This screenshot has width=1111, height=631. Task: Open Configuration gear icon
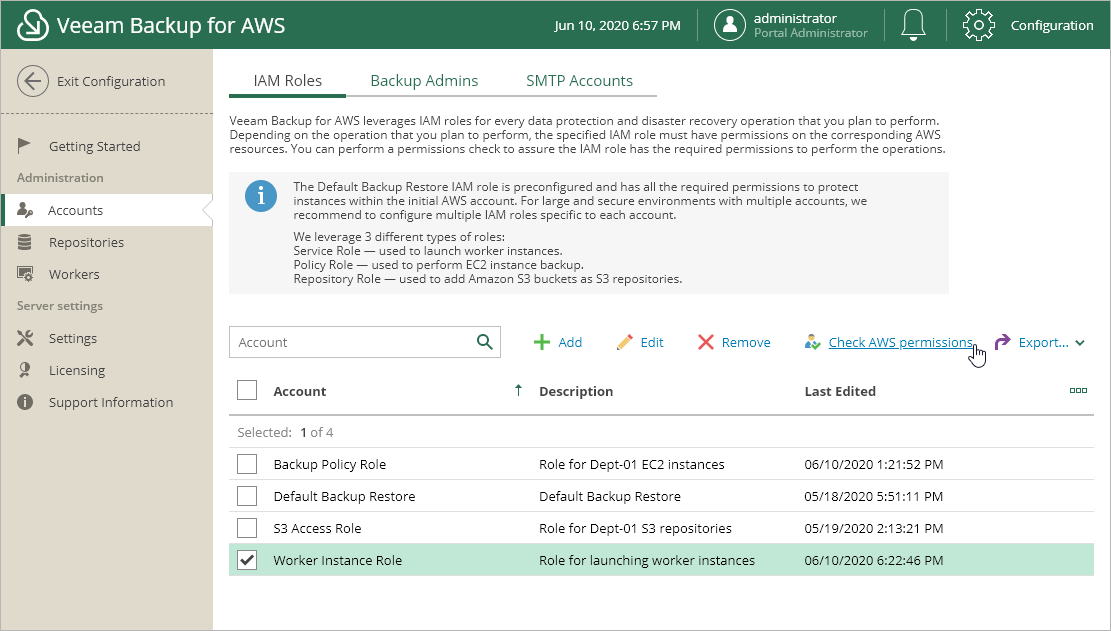(x=978, y=25)
